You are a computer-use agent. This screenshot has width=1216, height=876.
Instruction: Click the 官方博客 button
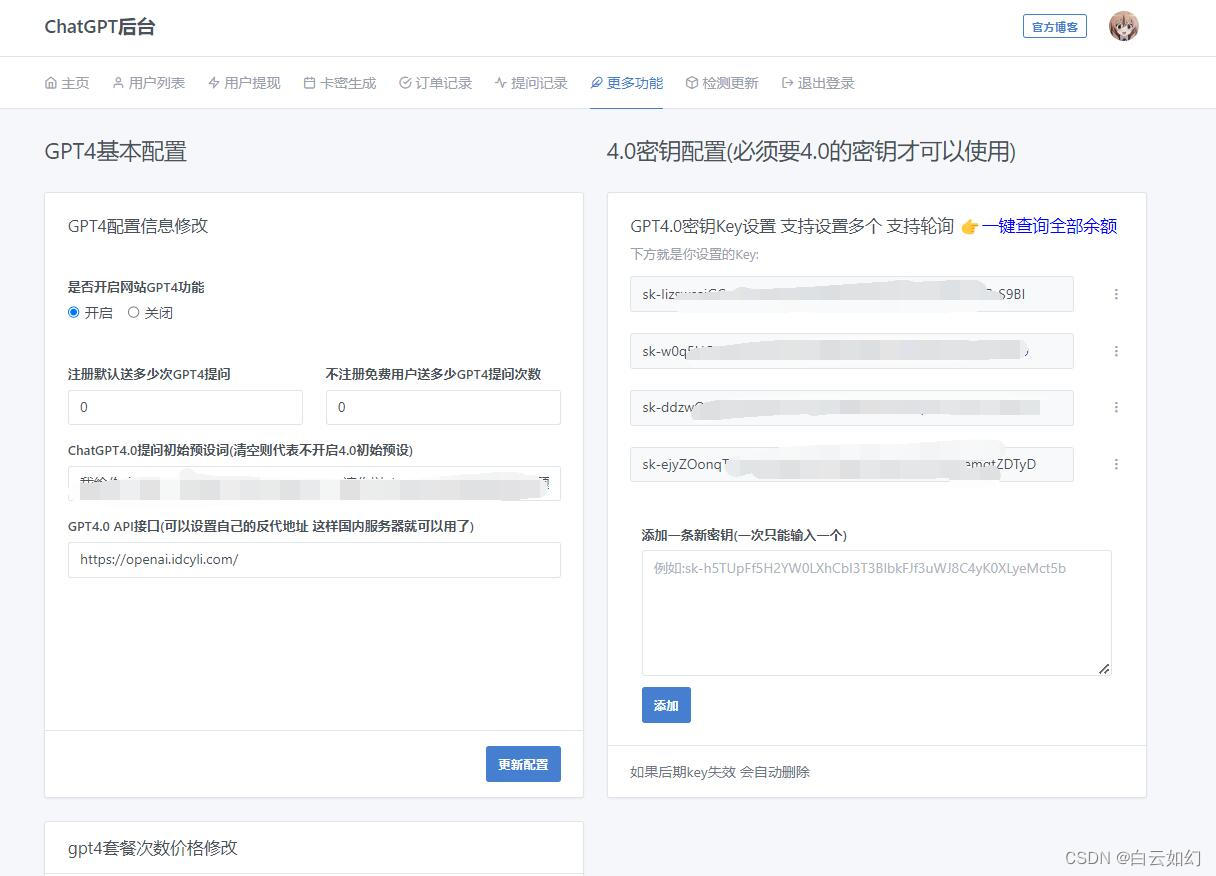click(1055, 26)
